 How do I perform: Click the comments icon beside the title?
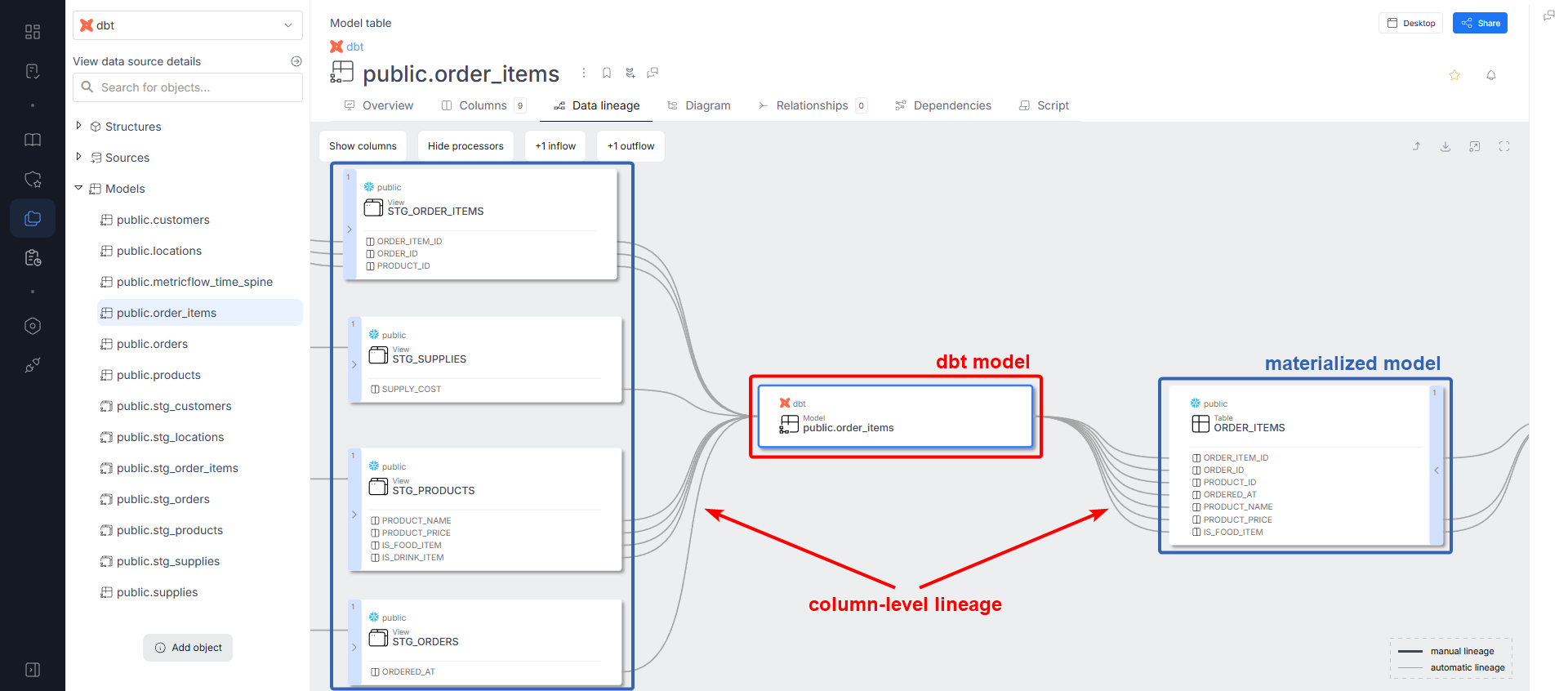[653, 73]
